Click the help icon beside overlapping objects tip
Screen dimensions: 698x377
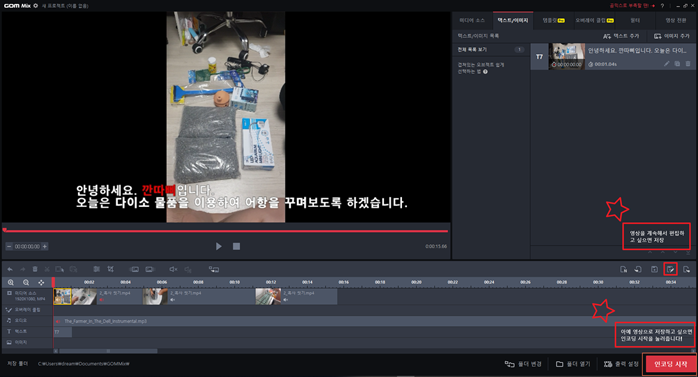click(x=485, y=72)
